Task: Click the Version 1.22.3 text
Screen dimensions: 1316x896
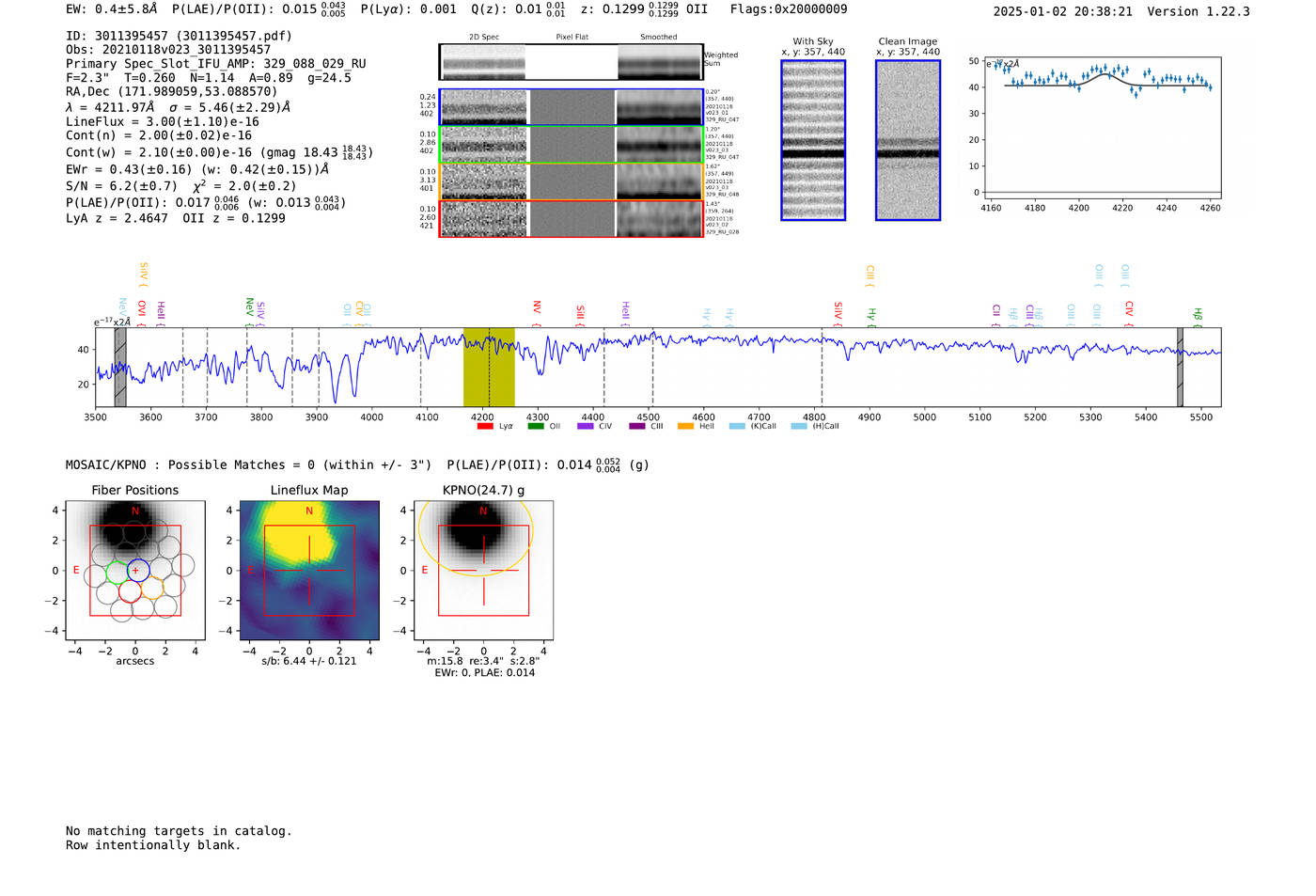Action: [1198, 11]
